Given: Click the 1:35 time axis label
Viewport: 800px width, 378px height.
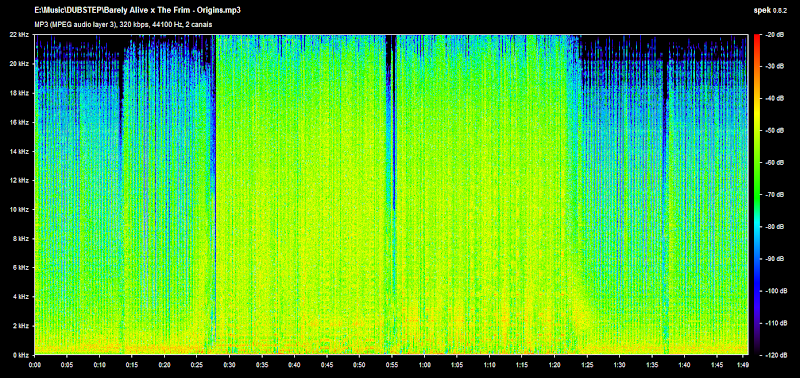Looking at the screenshot, I should click(x=652, y=365).
